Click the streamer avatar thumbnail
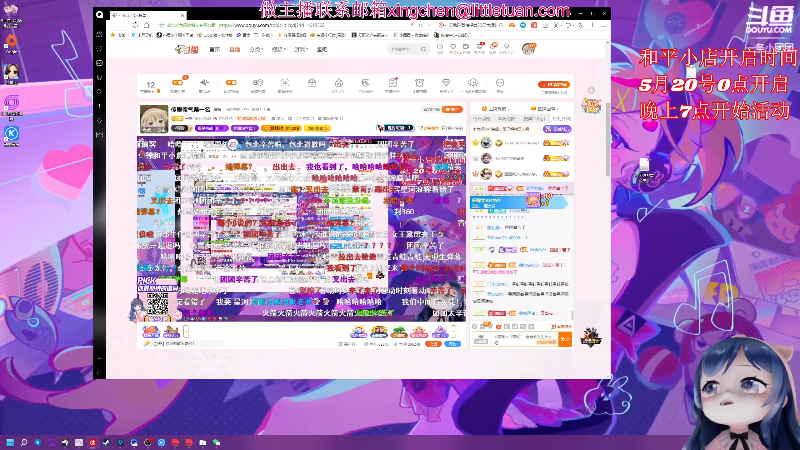Screen dimensions: 800x450 pyautogui.click(x=154, y=119)
